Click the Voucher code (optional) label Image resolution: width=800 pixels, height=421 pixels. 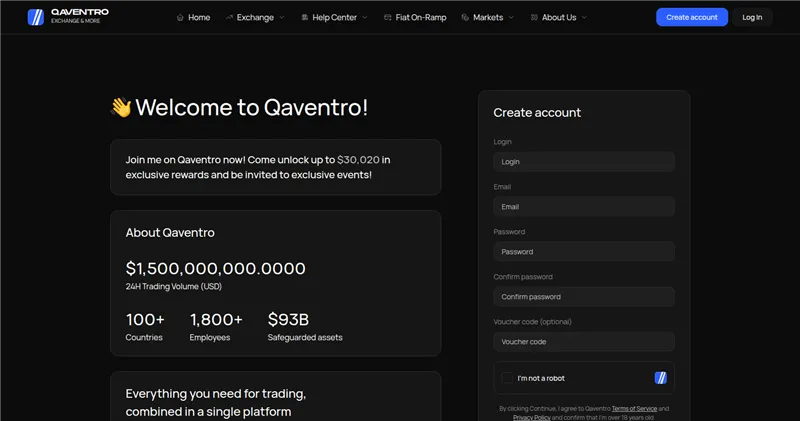click(x=532, y=321)
